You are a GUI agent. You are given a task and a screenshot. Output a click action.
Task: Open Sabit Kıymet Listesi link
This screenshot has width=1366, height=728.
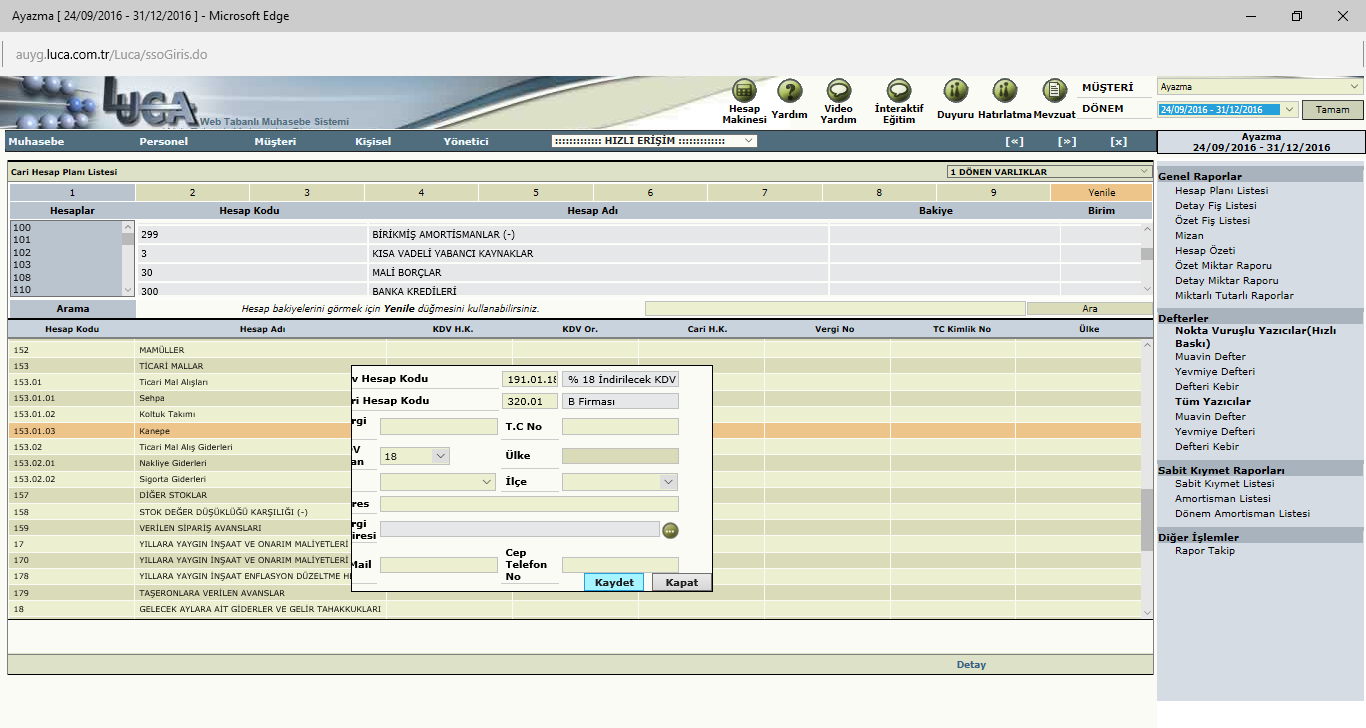(1224, 483)
